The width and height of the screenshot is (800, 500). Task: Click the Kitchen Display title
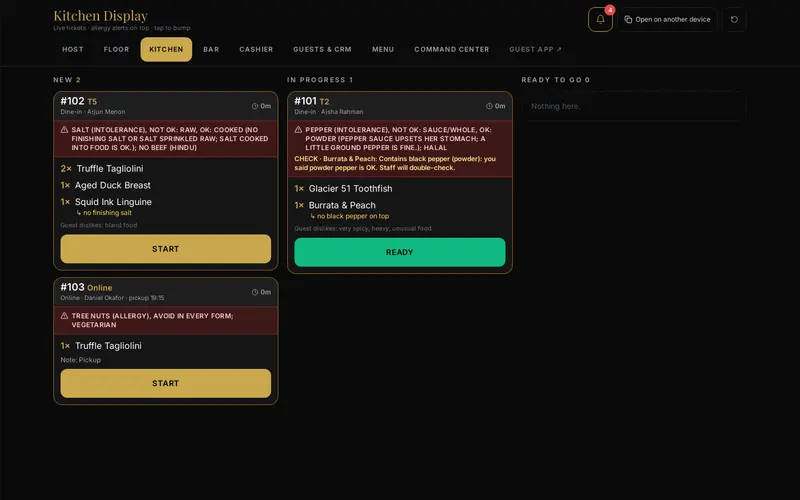point(101,16)
